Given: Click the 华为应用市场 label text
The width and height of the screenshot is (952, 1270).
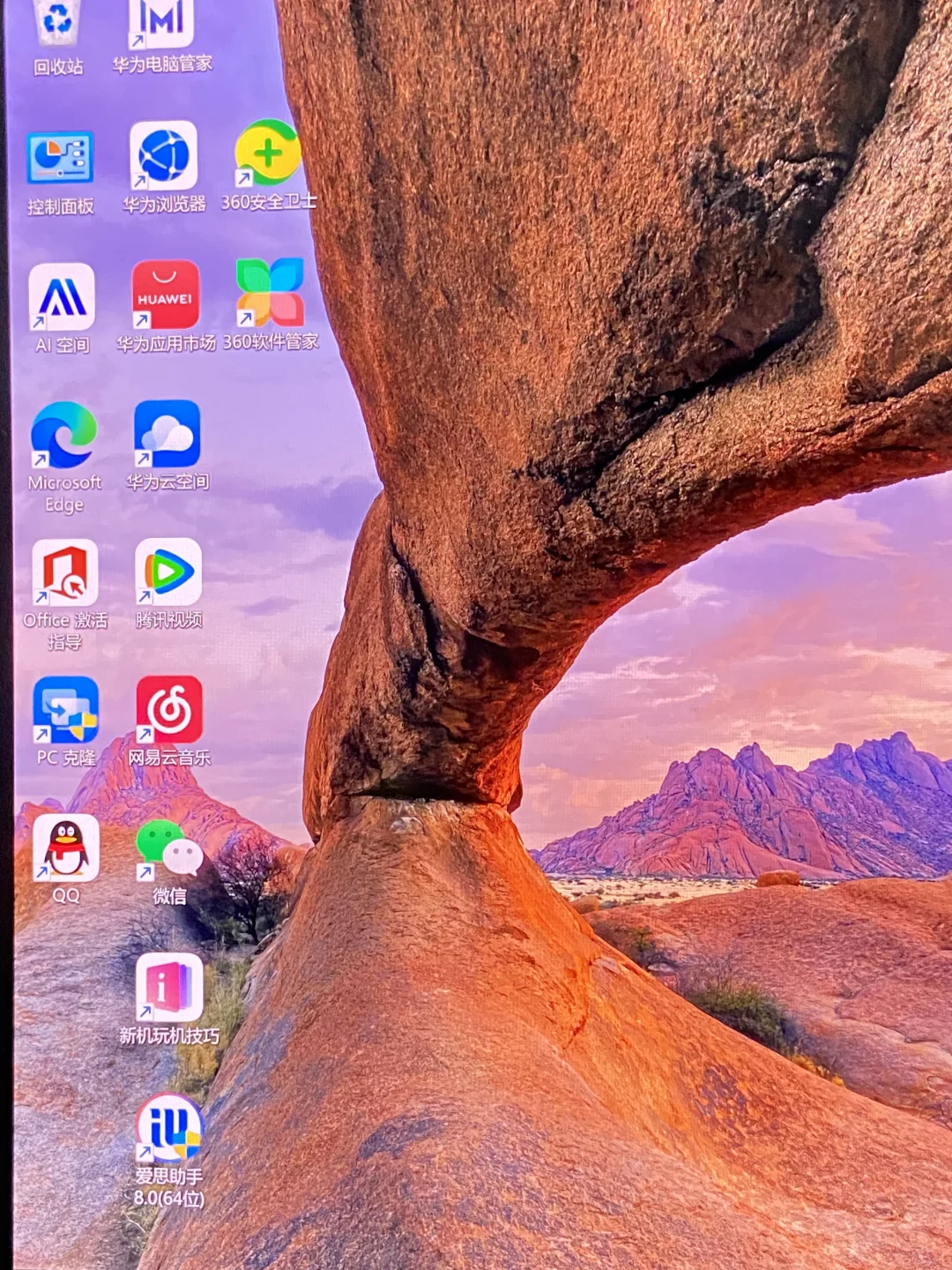Looking at the screenshot, I should [166, 344].
